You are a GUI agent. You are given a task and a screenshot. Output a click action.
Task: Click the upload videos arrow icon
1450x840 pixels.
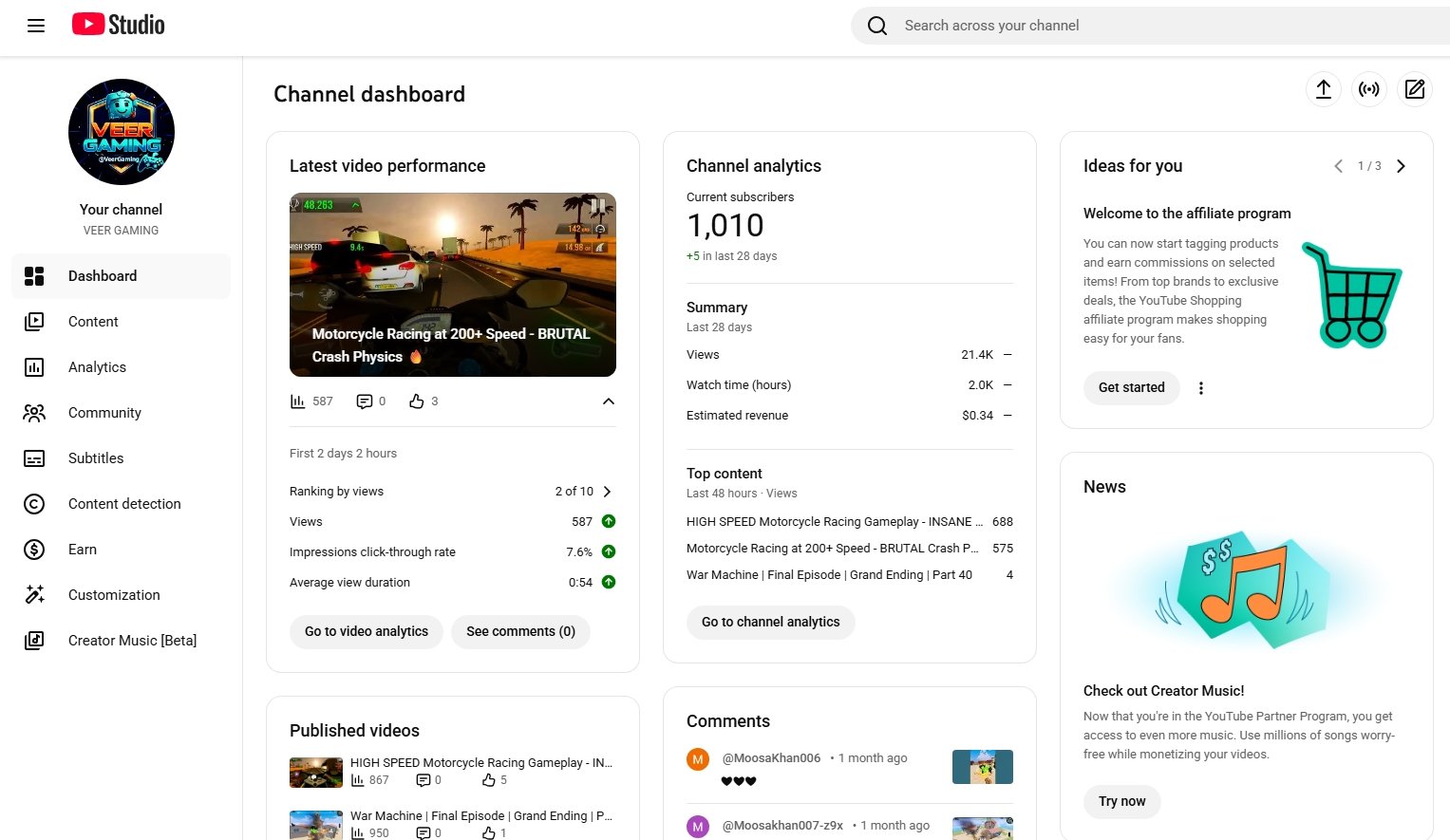(1323, 89)
